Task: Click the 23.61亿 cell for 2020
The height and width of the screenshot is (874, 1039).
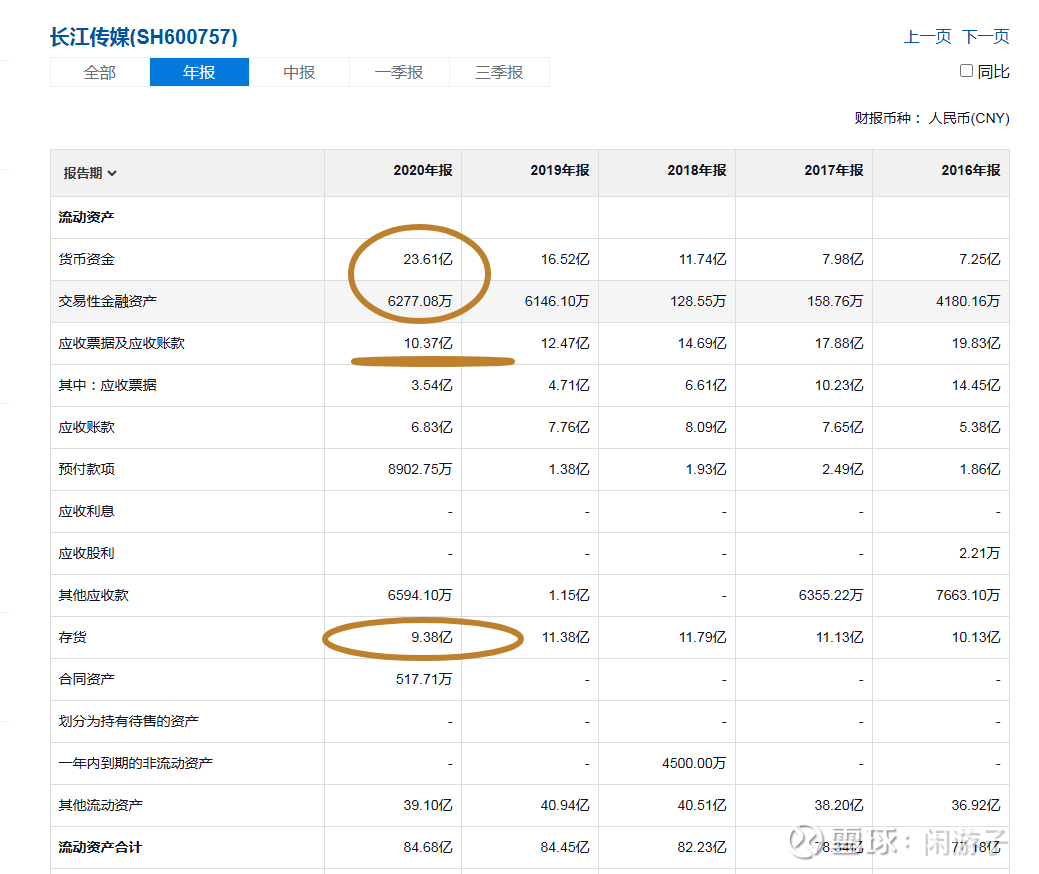Action: point(428,259)
